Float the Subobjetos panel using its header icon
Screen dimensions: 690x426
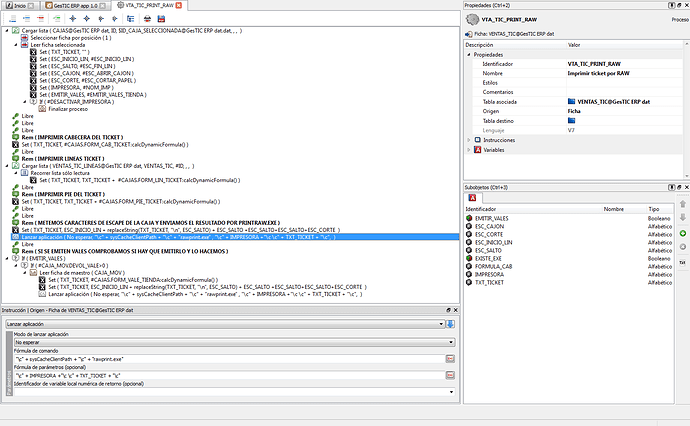(679, 187)
